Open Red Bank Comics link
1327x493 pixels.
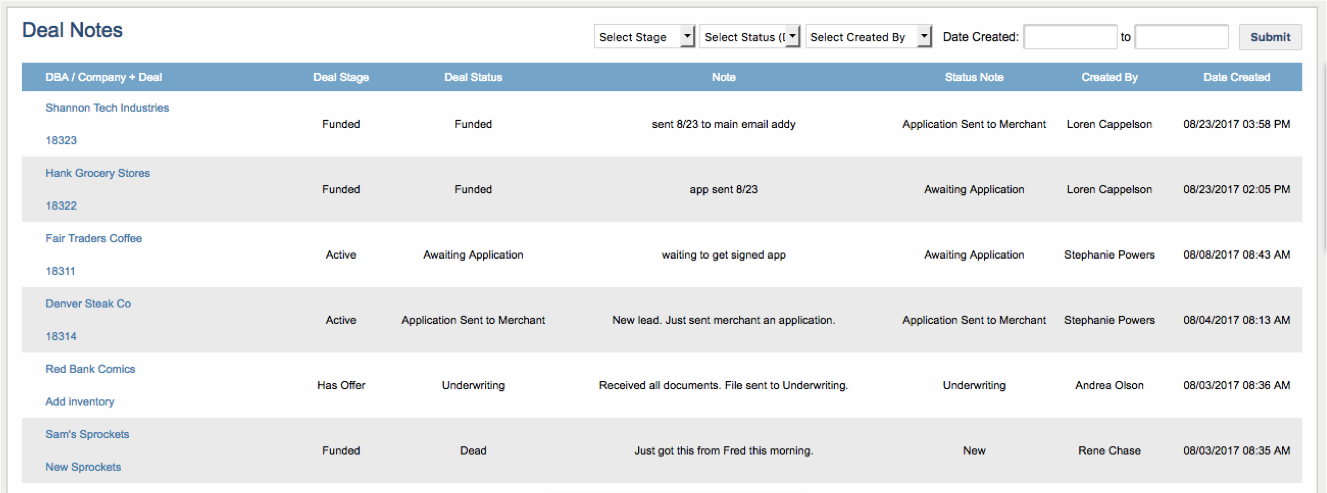[90, 369]
